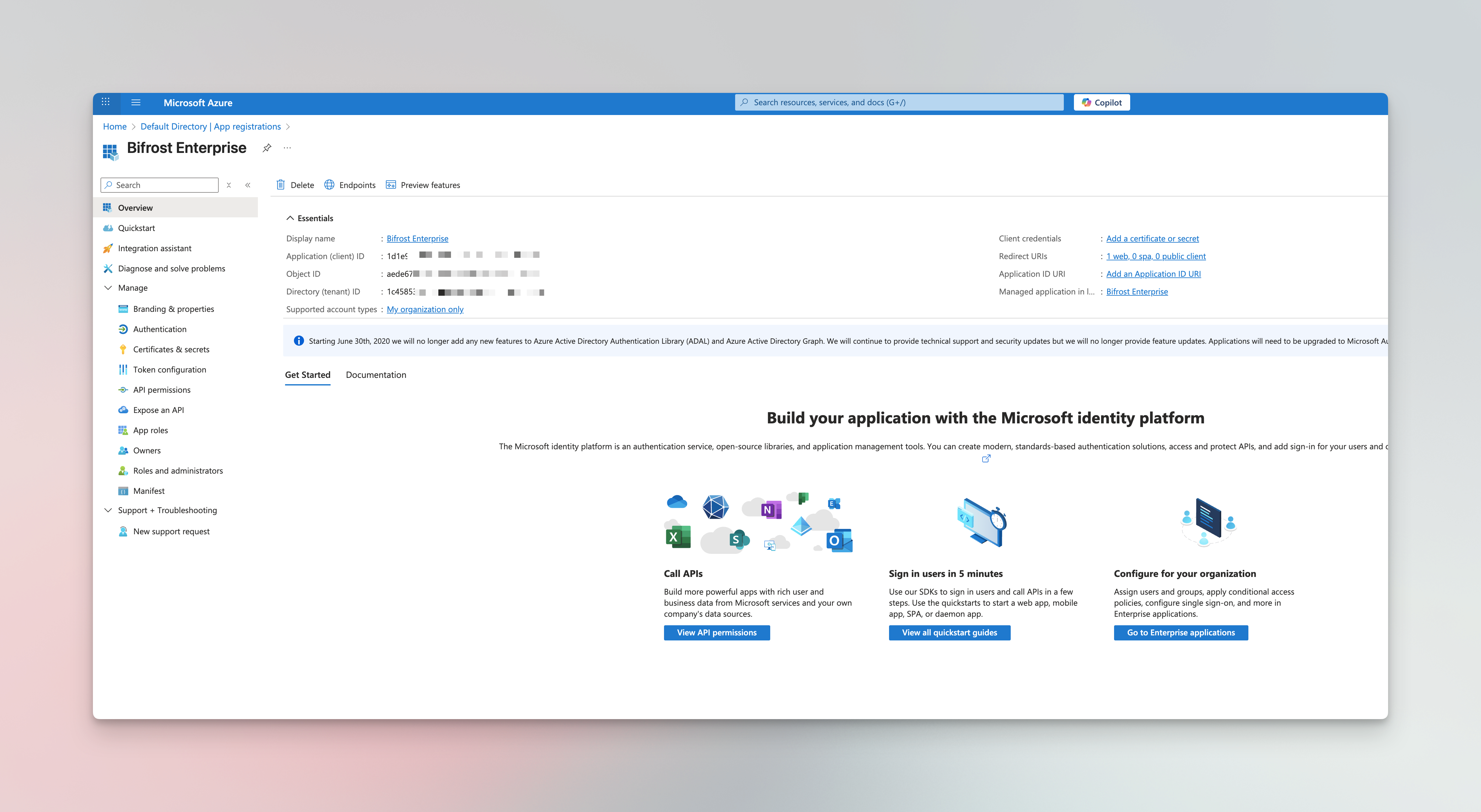Open the portal hamburger menu
The width and height of the screenshot is (1481, 812).
[x=136, y=102]
